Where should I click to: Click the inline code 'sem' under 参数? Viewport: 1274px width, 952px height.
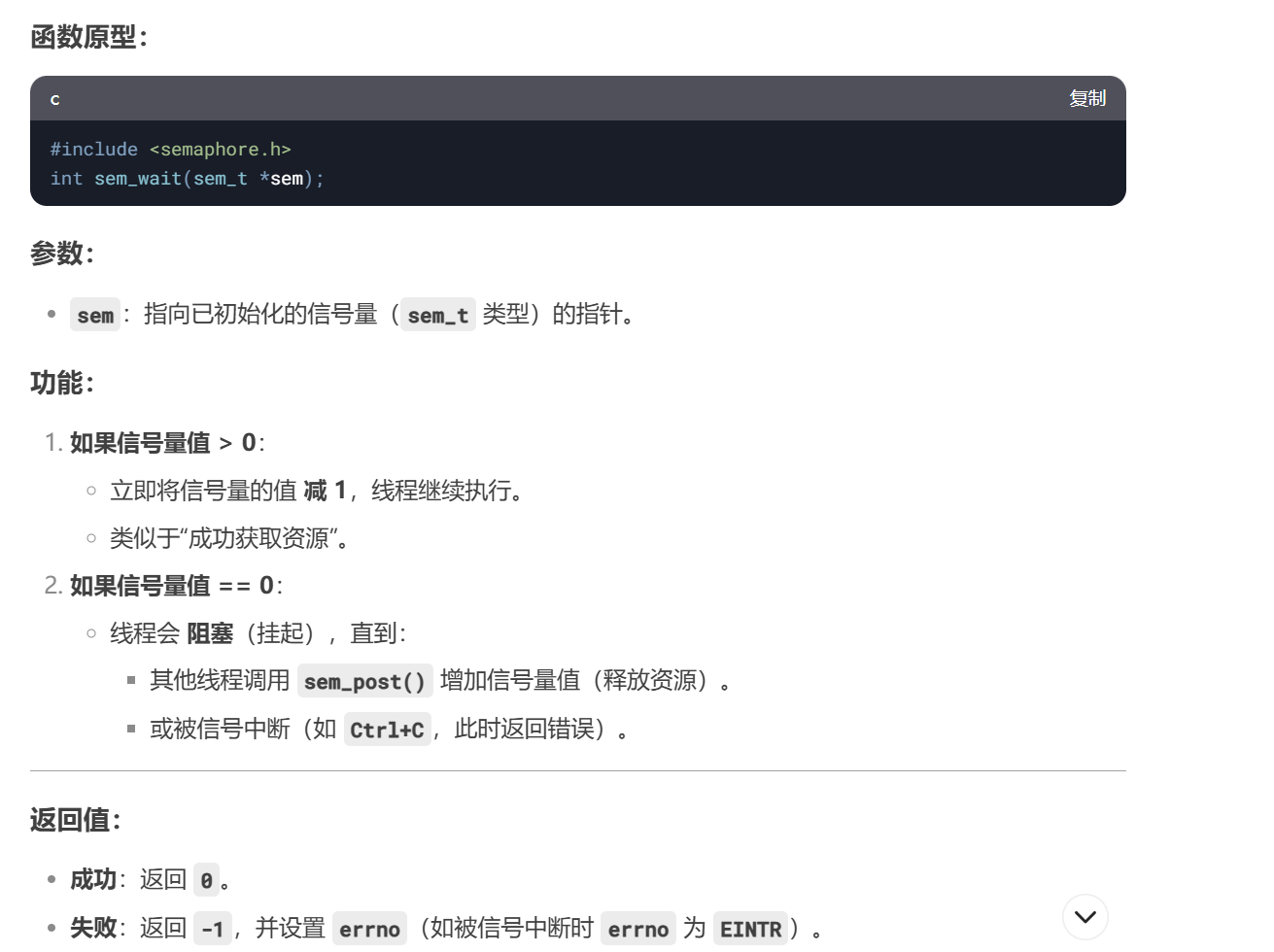pos(94,314)
